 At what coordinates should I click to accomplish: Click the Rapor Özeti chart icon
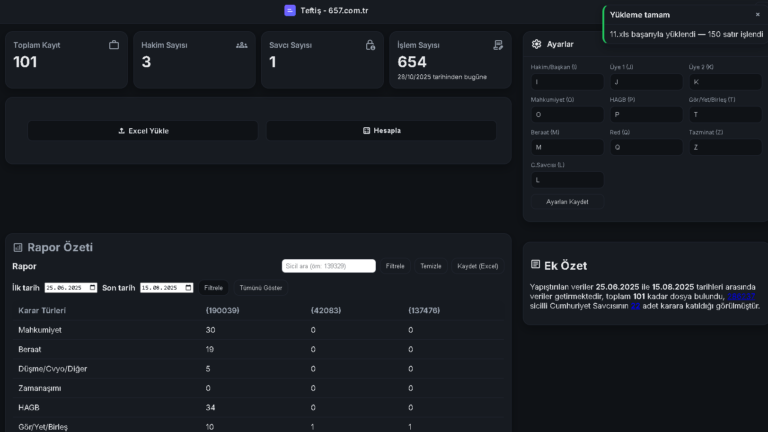click(18, 247)
